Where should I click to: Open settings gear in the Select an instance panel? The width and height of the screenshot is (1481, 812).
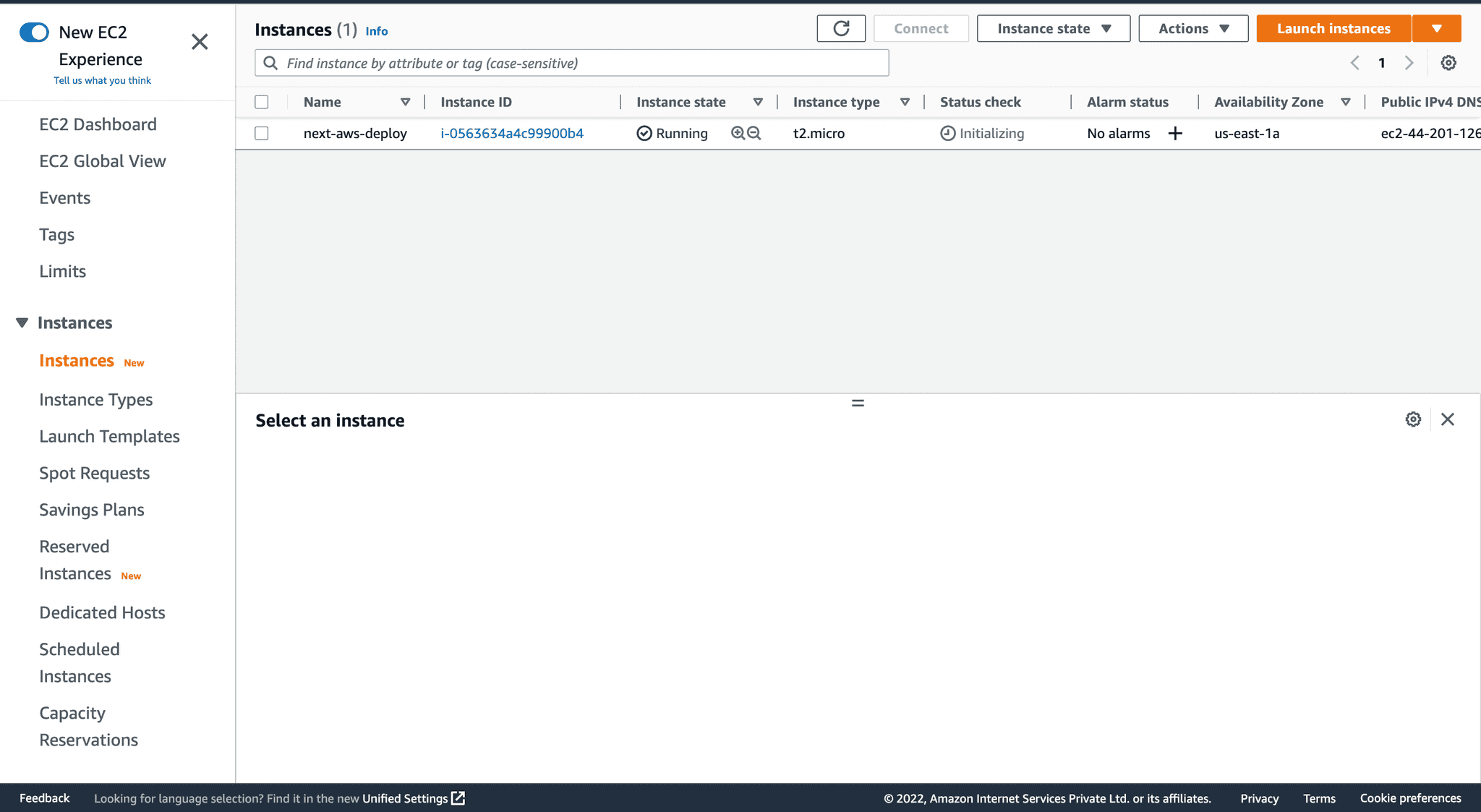[x=1413, y=419]
